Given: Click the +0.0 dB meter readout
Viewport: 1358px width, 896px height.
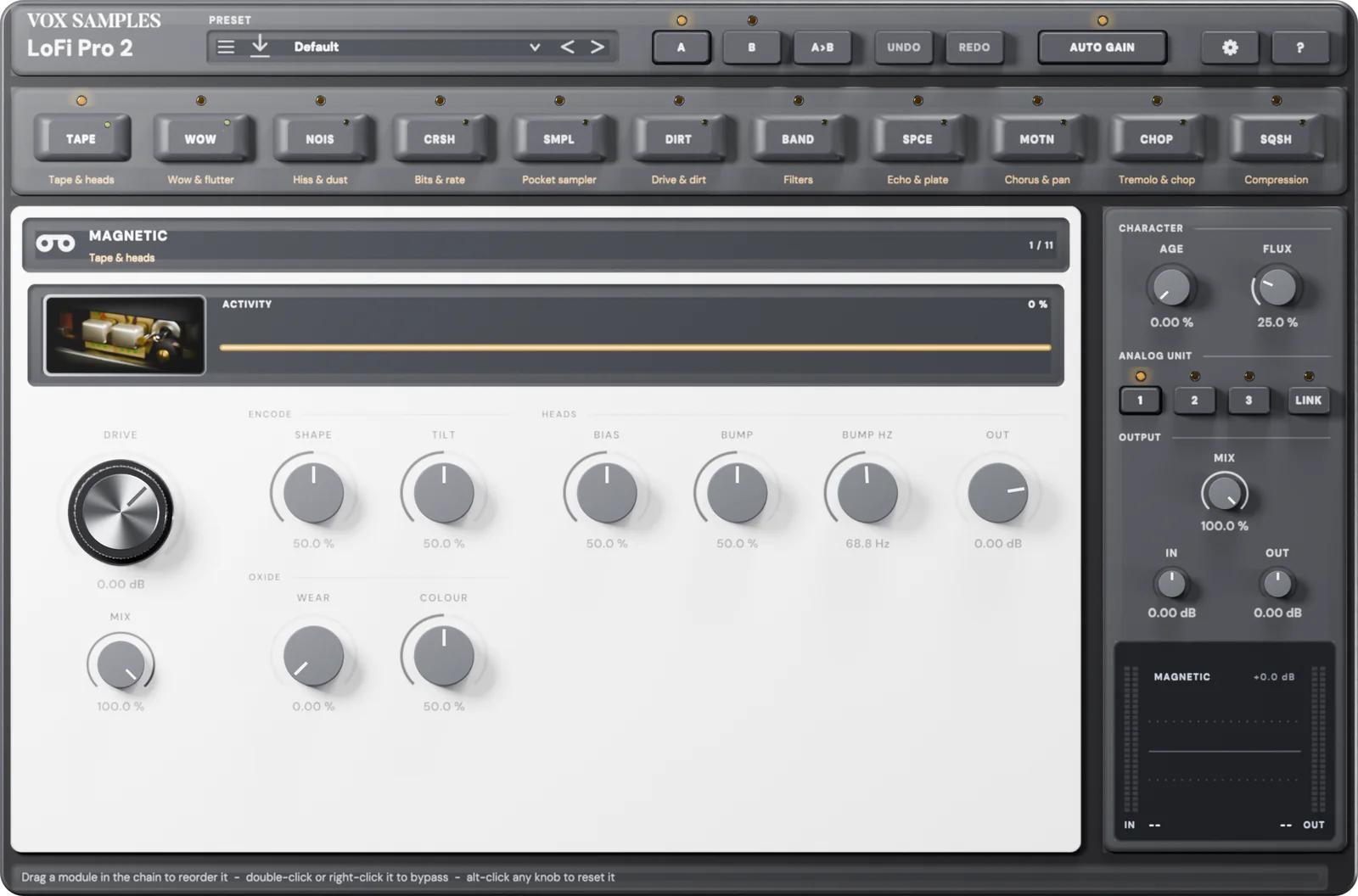Looking at the screenshot, I should (x=1274, y=677).
